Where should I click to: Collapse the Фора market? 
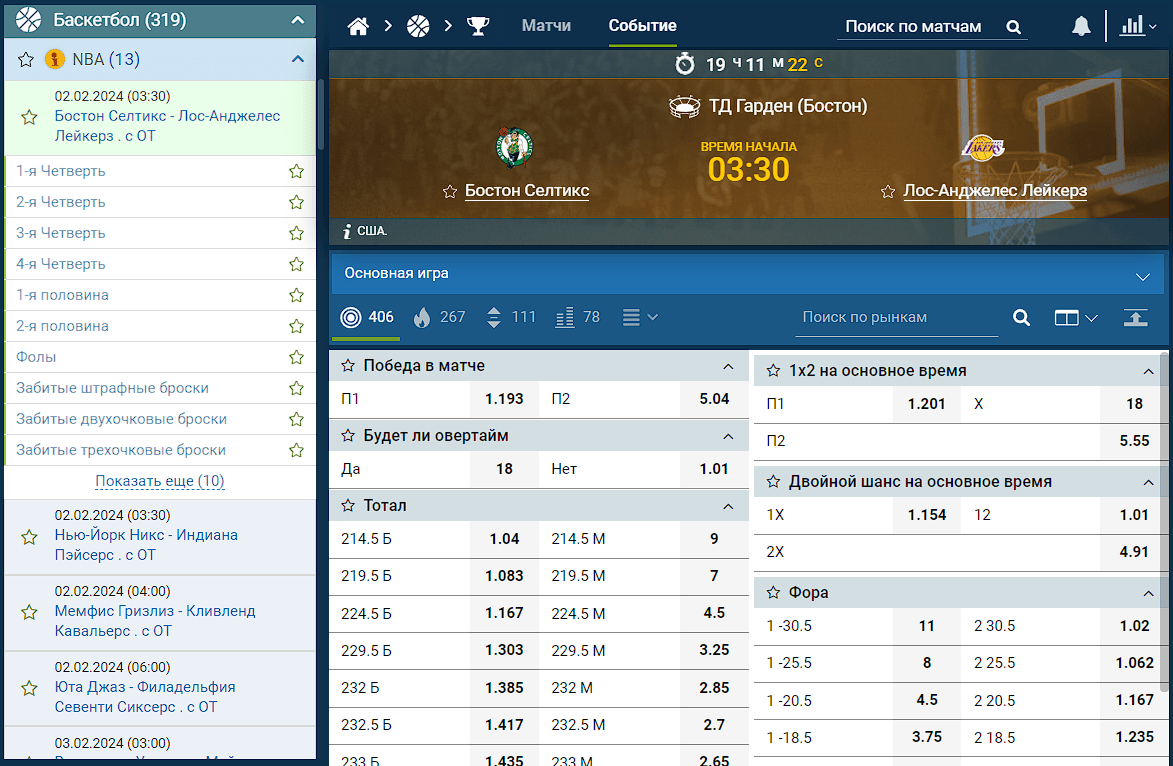[x=1148, y=593]
